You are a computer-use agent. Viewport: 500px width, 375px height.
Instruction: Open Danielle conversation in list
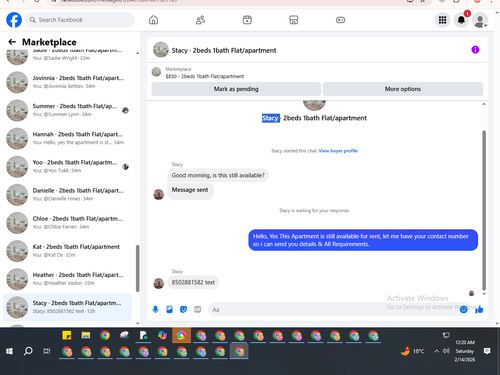pos(67,195)
